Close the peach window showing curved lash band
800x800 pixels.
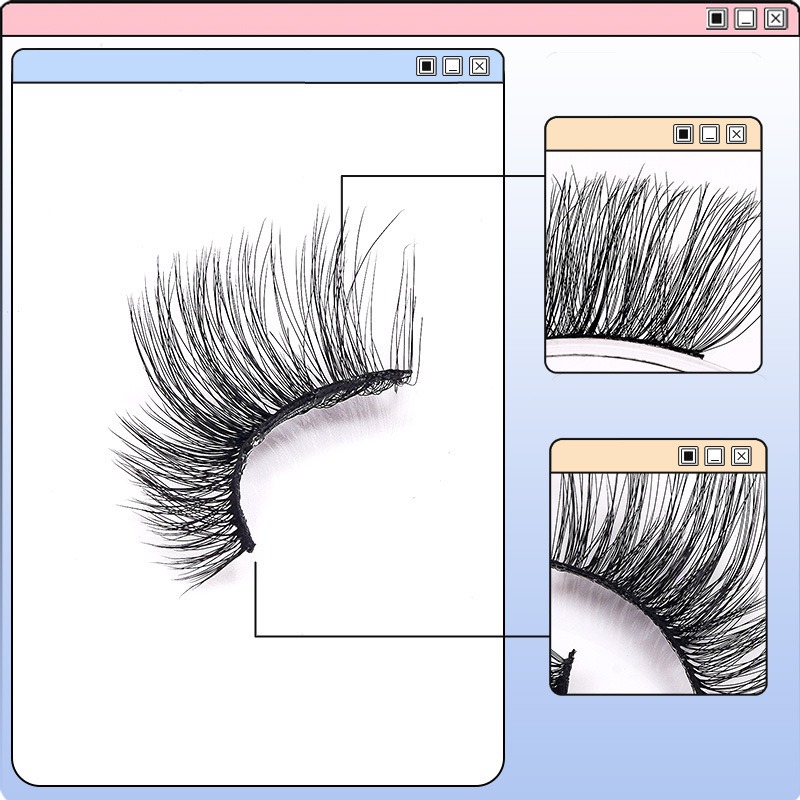(741, 456)
